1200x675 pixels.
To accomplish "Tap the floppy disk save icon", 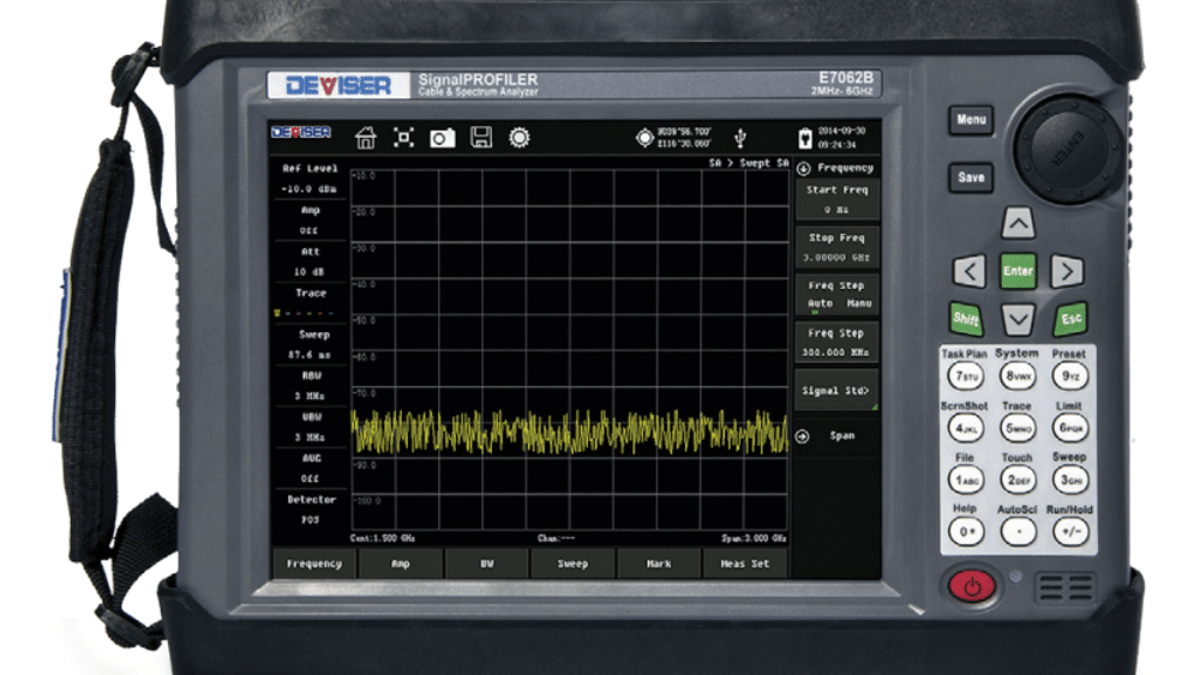I will click(x=481, y=138).
